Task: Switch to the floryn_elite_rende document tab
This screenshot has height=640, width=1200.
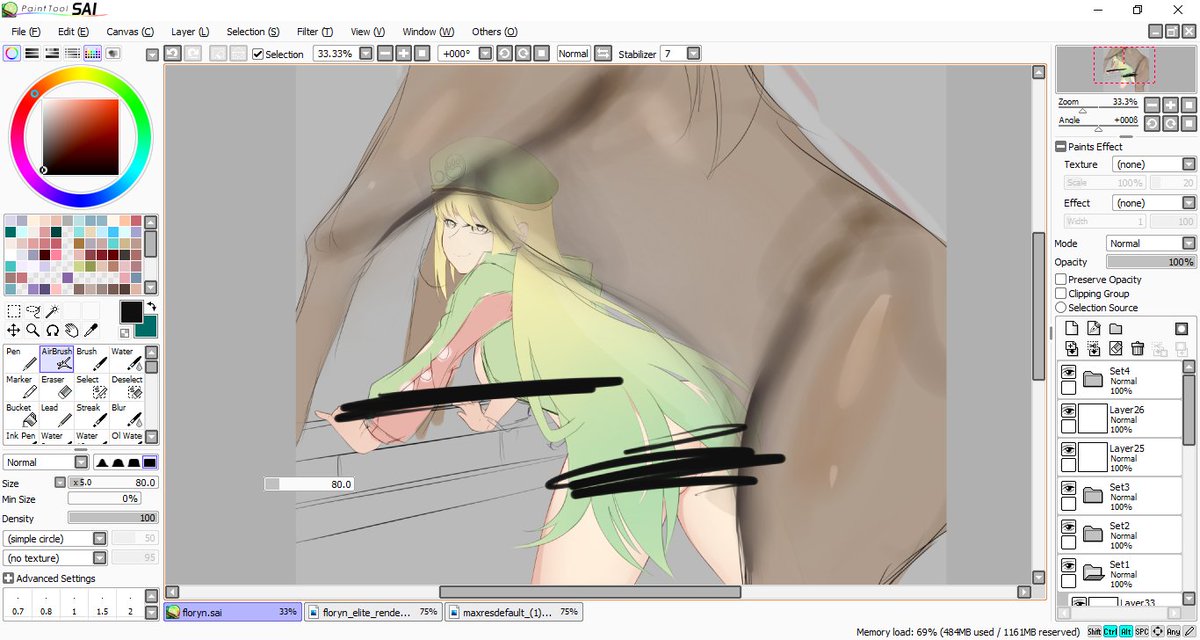Action: pos(372,611)
